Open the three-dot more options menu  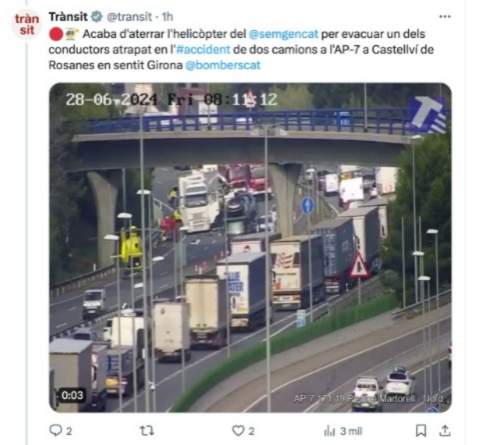coord(445,16)
